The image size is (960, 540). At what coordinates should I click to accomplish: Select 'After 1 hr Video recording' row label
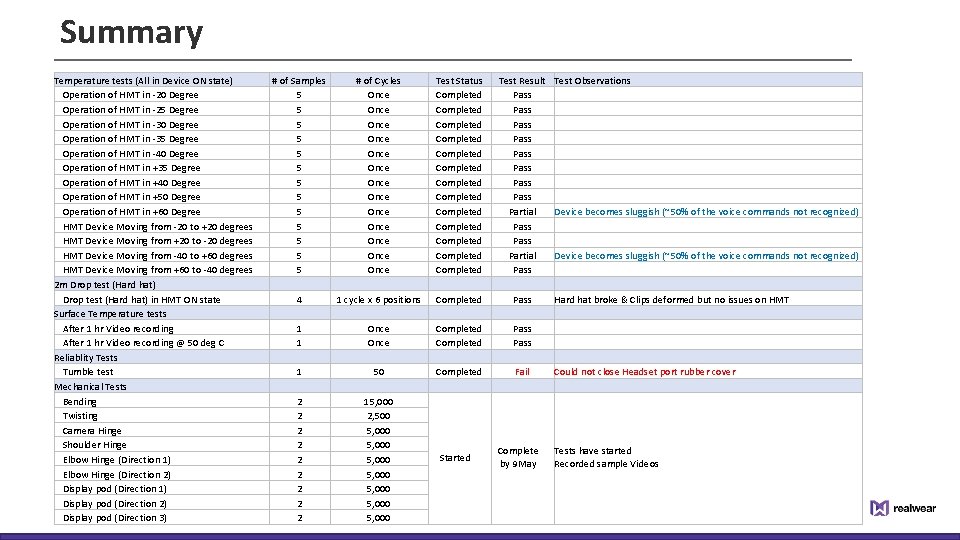coord(118,329)
